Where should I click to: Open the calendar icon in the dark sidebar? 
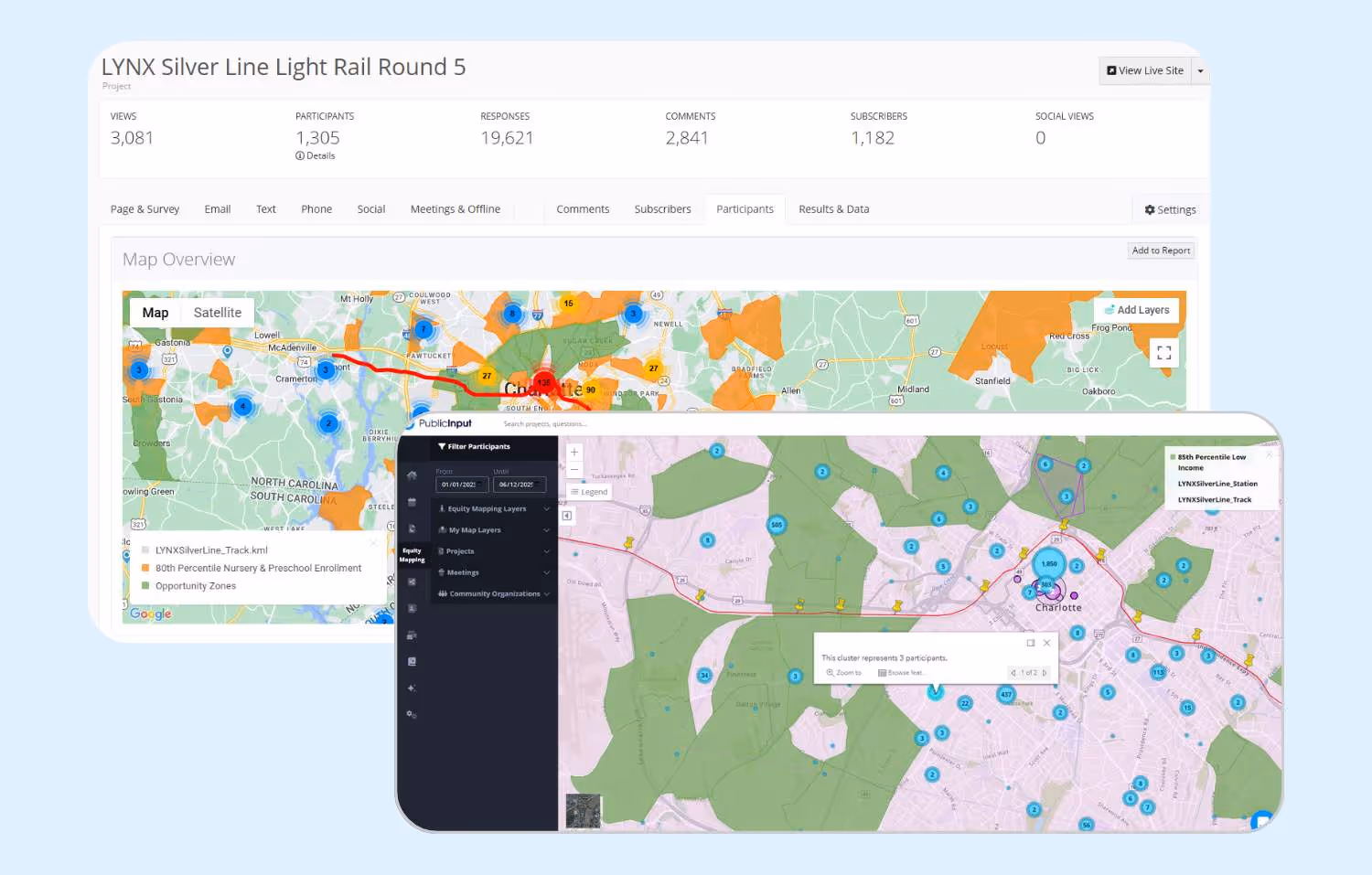click(x=412, y=502)
